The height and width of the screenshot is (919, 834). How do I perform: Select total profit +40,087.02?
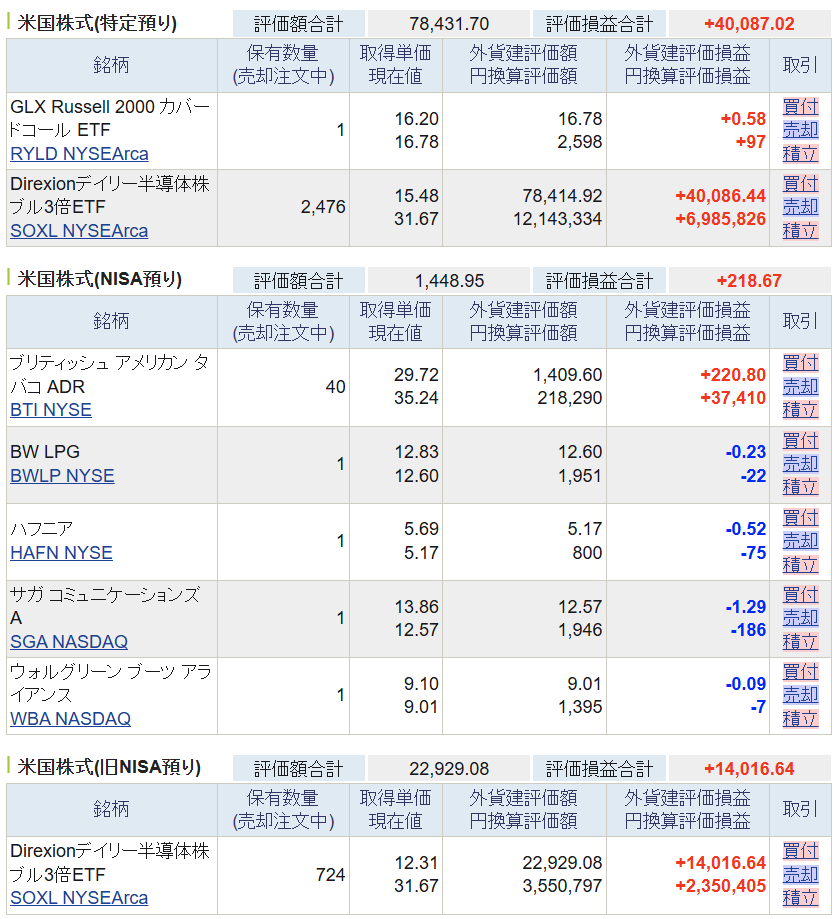click(749, 24)
